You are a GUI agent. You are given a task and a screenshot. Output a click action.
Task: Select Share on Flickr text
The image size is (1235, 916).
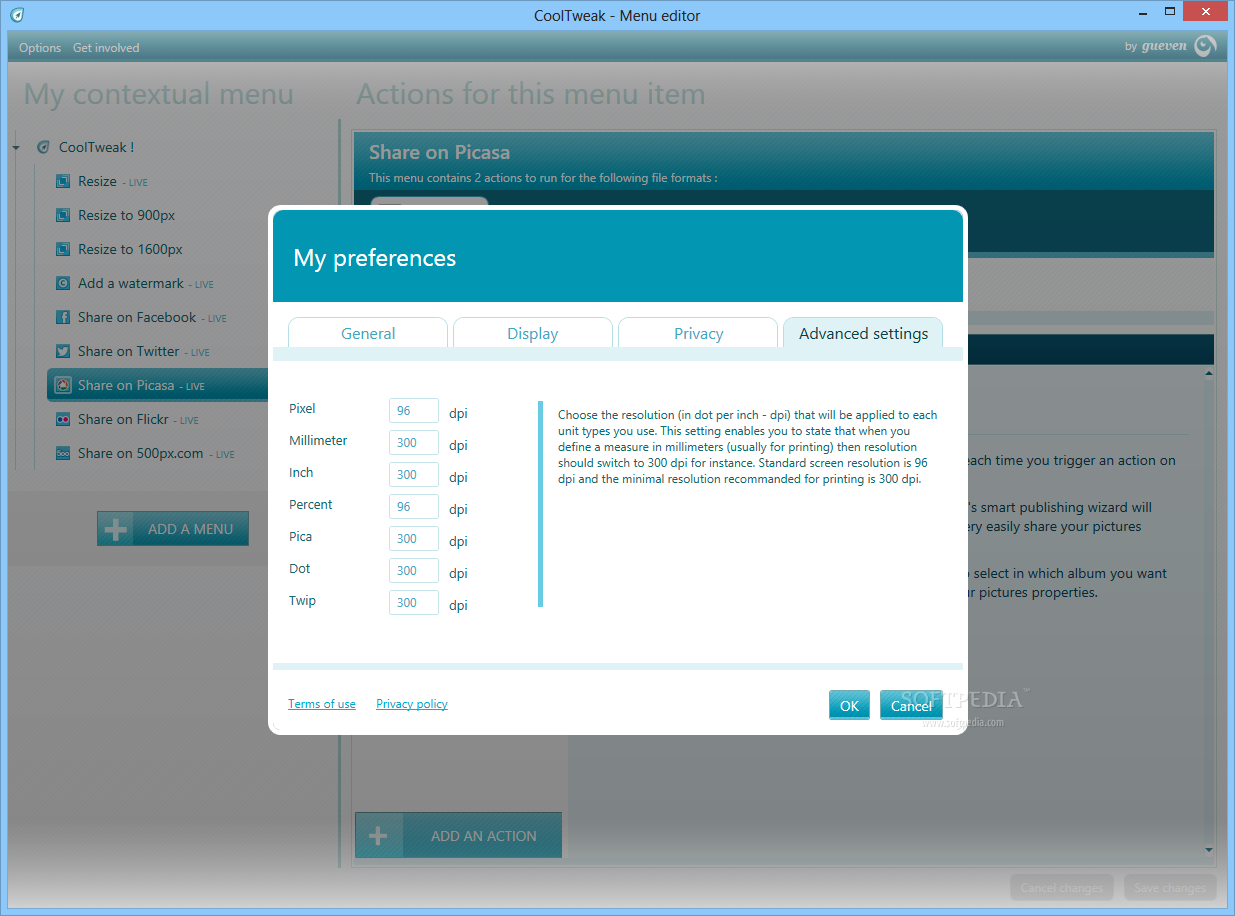point(123,419)
